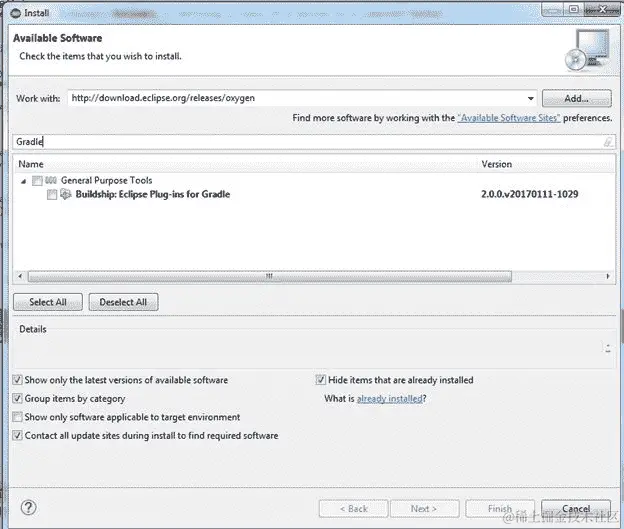The width and height of the screenshot is (624, 529).
Task: Open the already installed link
Action: point(390,398)
